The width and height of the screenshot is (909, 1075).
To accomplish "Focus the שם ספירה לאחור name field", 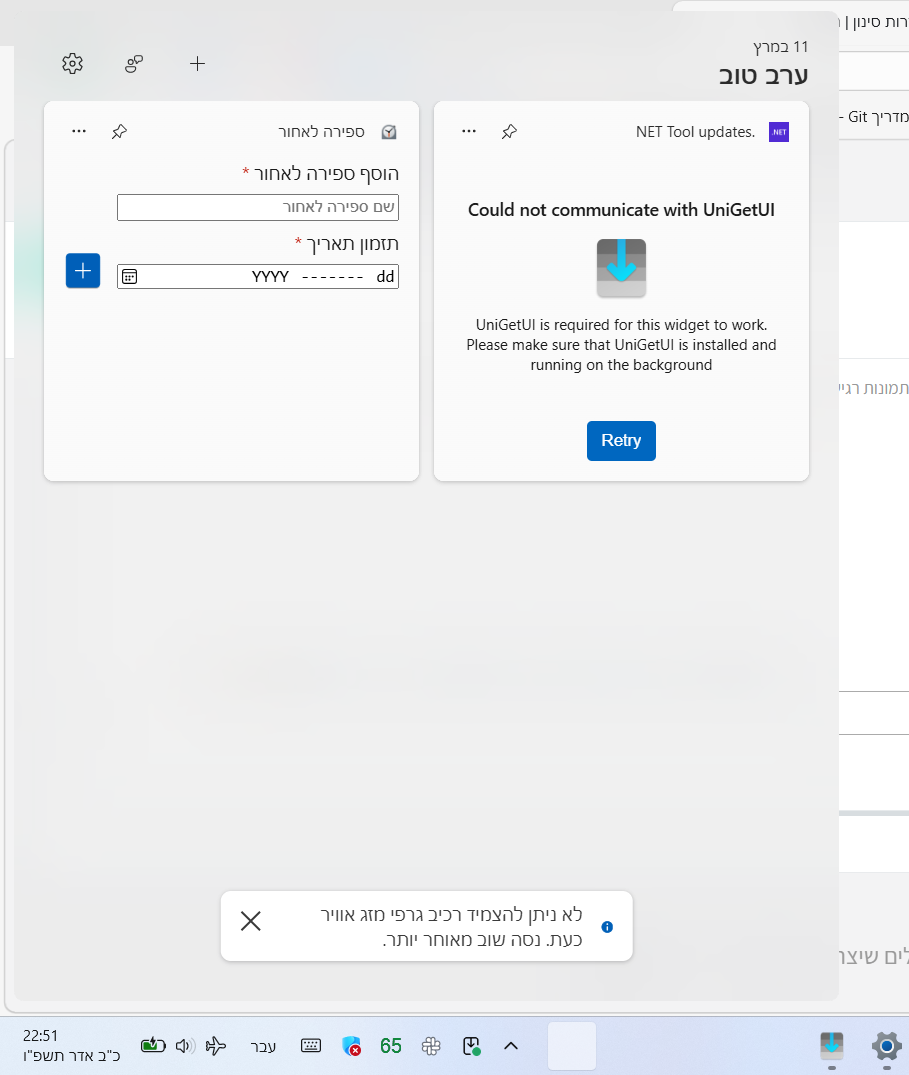I will click(258, 207).
